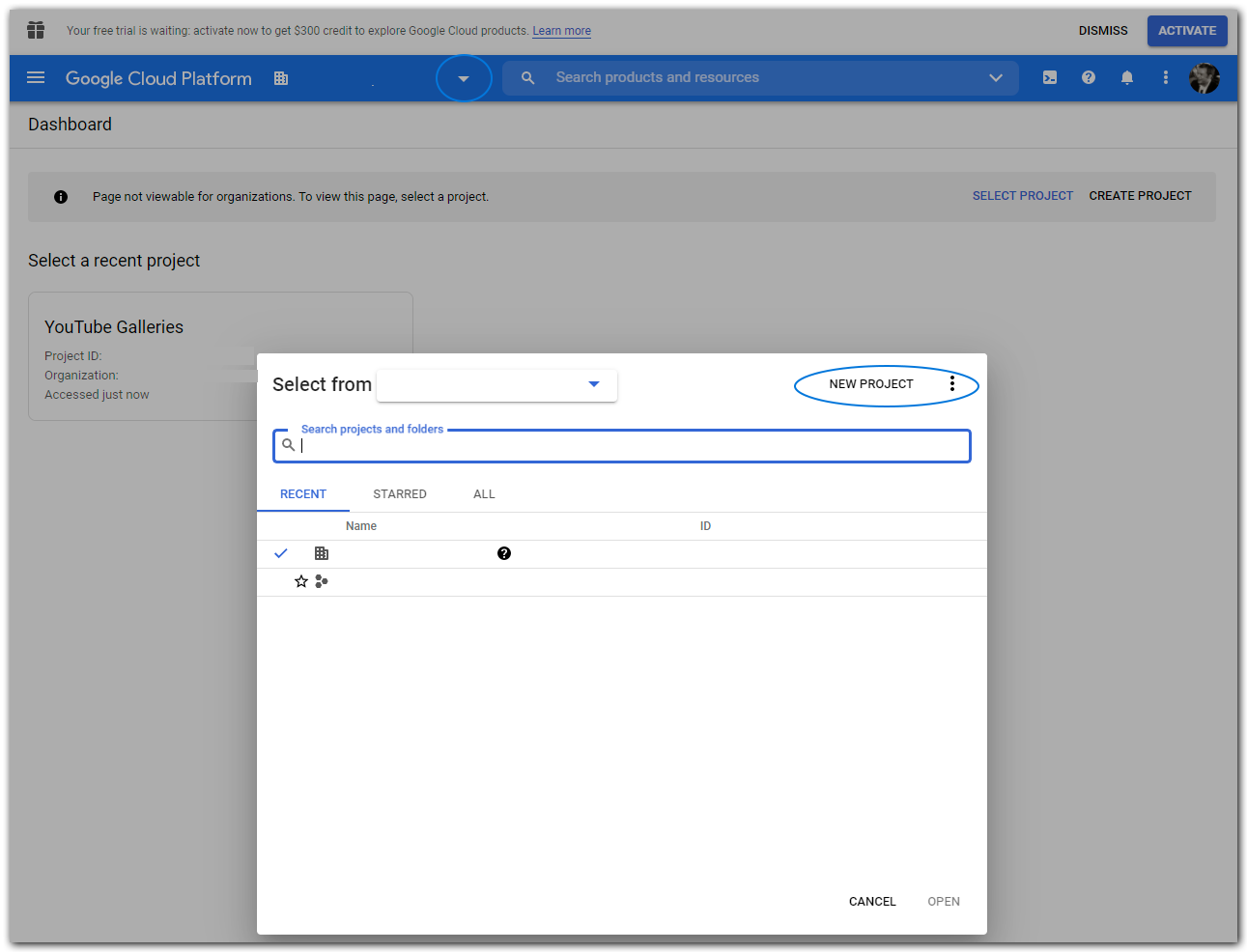Activate Cloud Shell terminal icon

1050,78
